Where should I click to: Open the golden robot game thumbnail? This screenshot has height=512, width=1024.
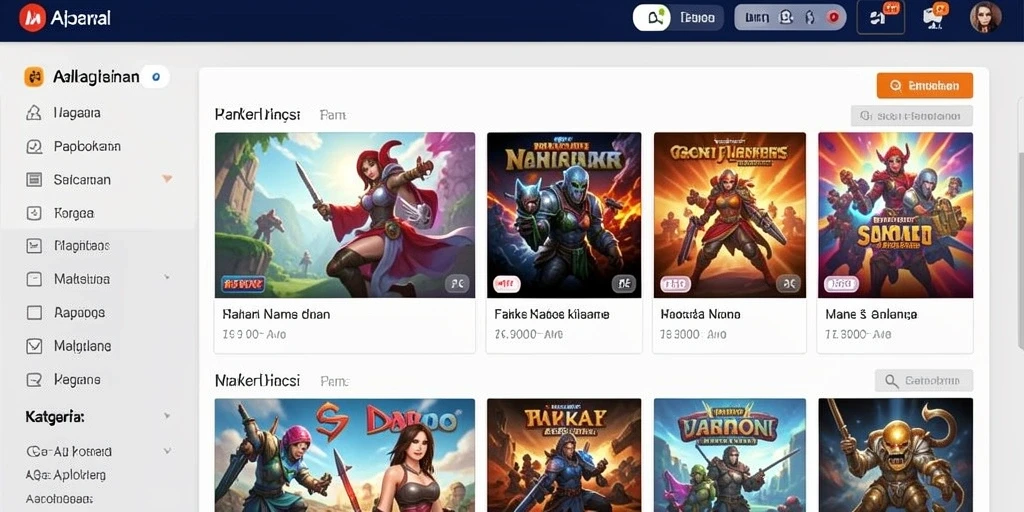[895, 455]
